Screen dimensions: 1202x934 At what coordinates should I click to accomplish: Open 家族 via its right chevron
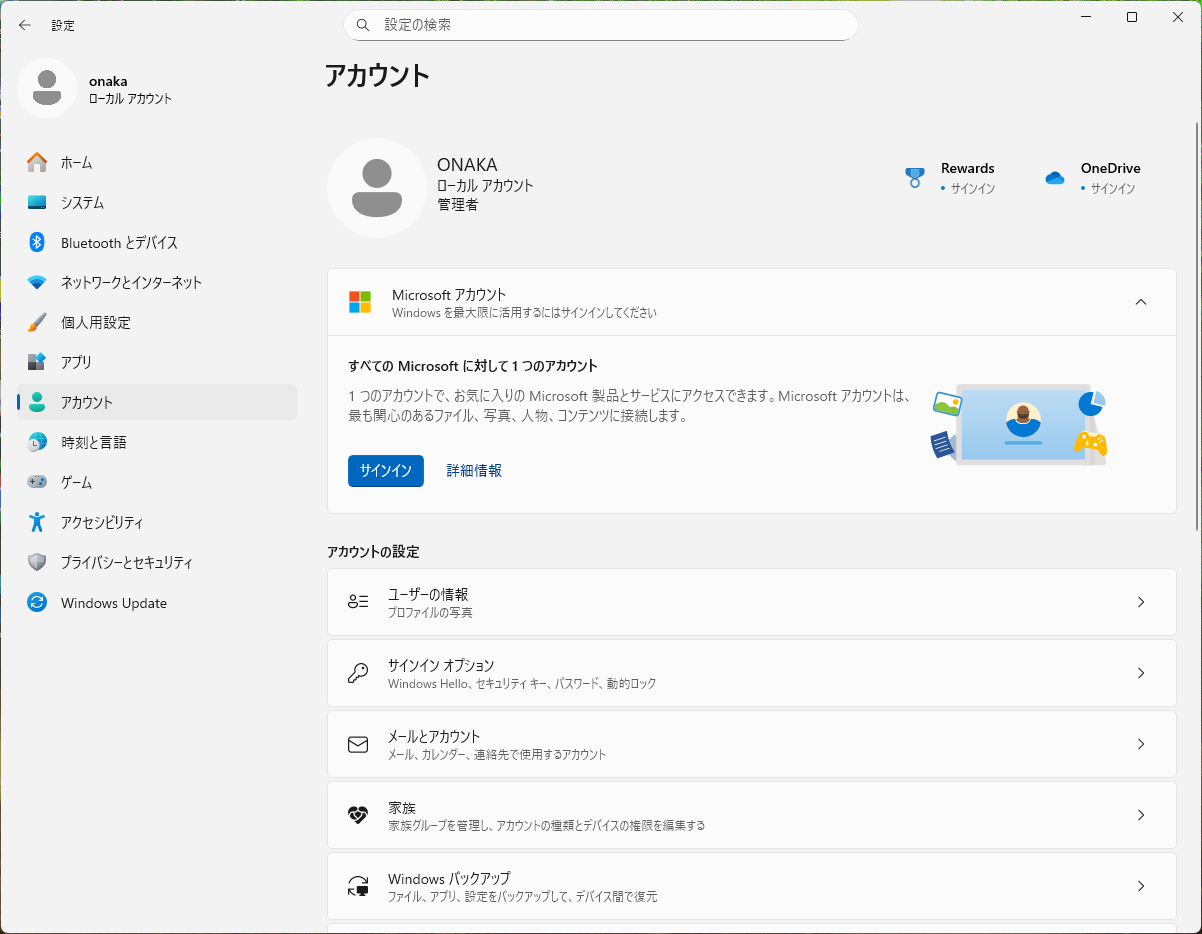tap(1141, 815)
